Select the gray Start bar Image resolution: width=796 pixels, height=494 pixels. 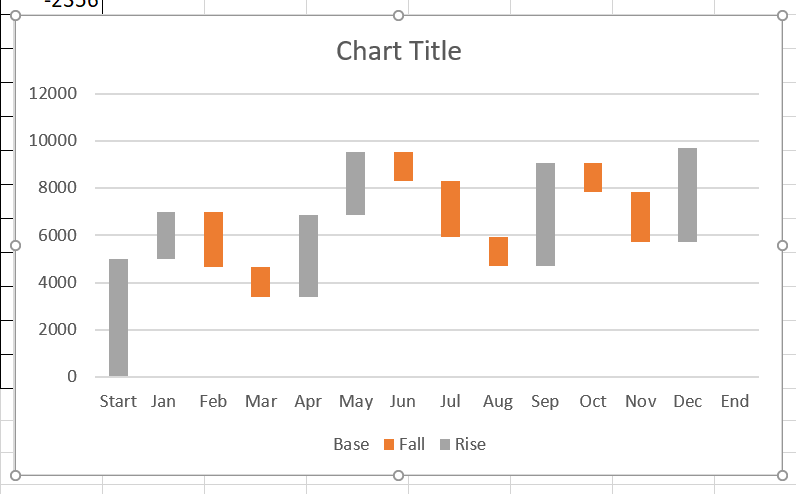pos(118,317)
